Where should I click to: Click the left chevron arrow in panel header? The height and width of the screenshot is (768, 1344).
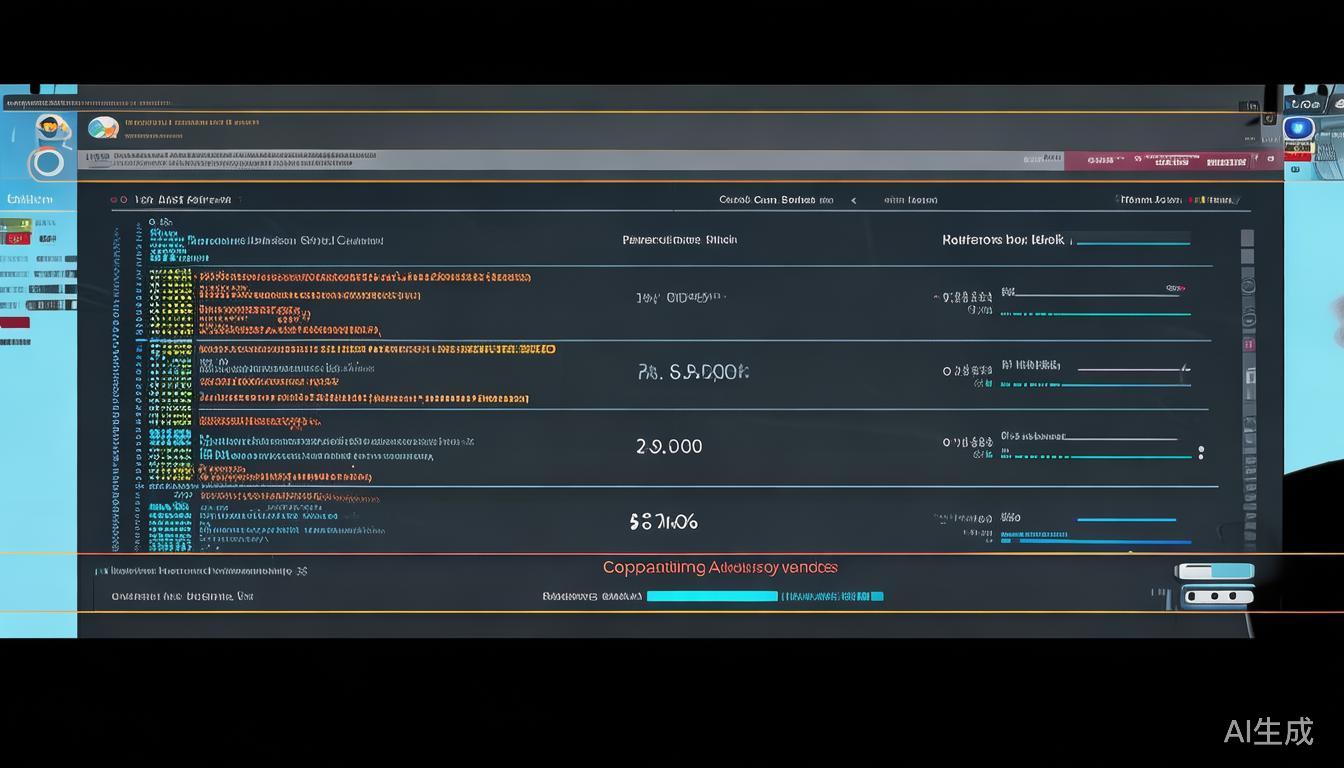853,200
